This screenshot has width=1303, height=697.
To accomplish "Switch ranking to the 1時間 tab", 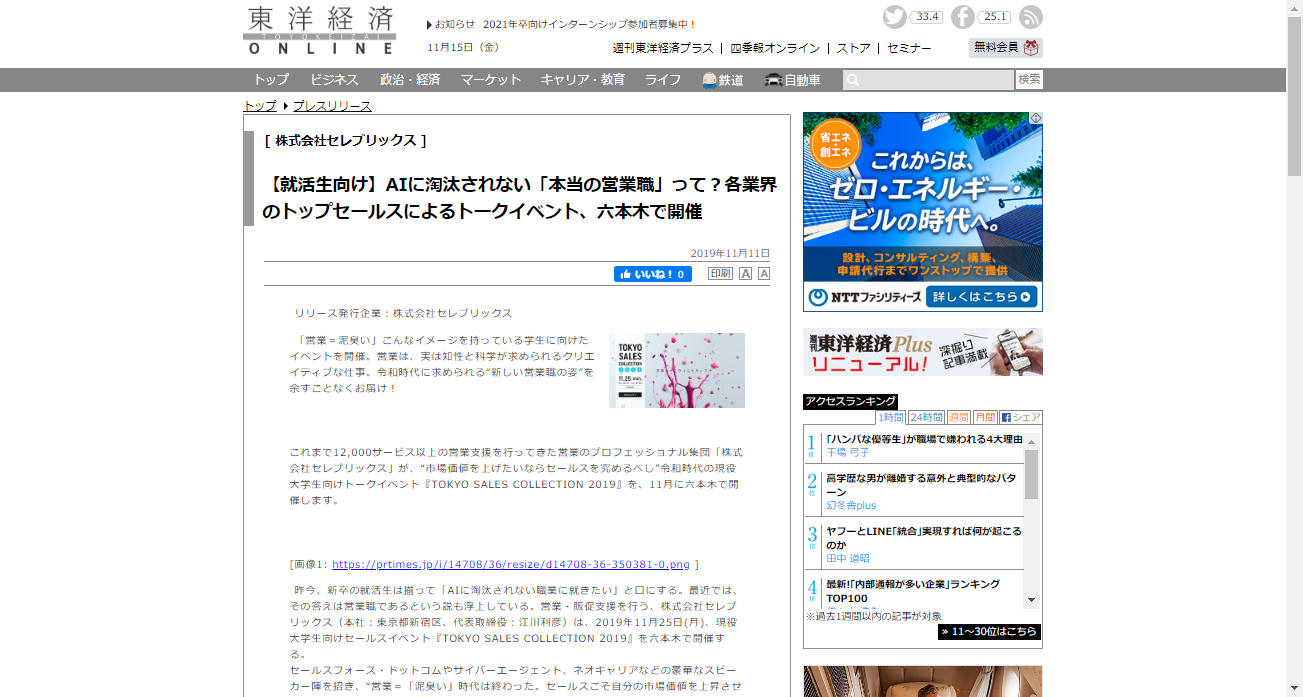I will click(x=890, y=417).
